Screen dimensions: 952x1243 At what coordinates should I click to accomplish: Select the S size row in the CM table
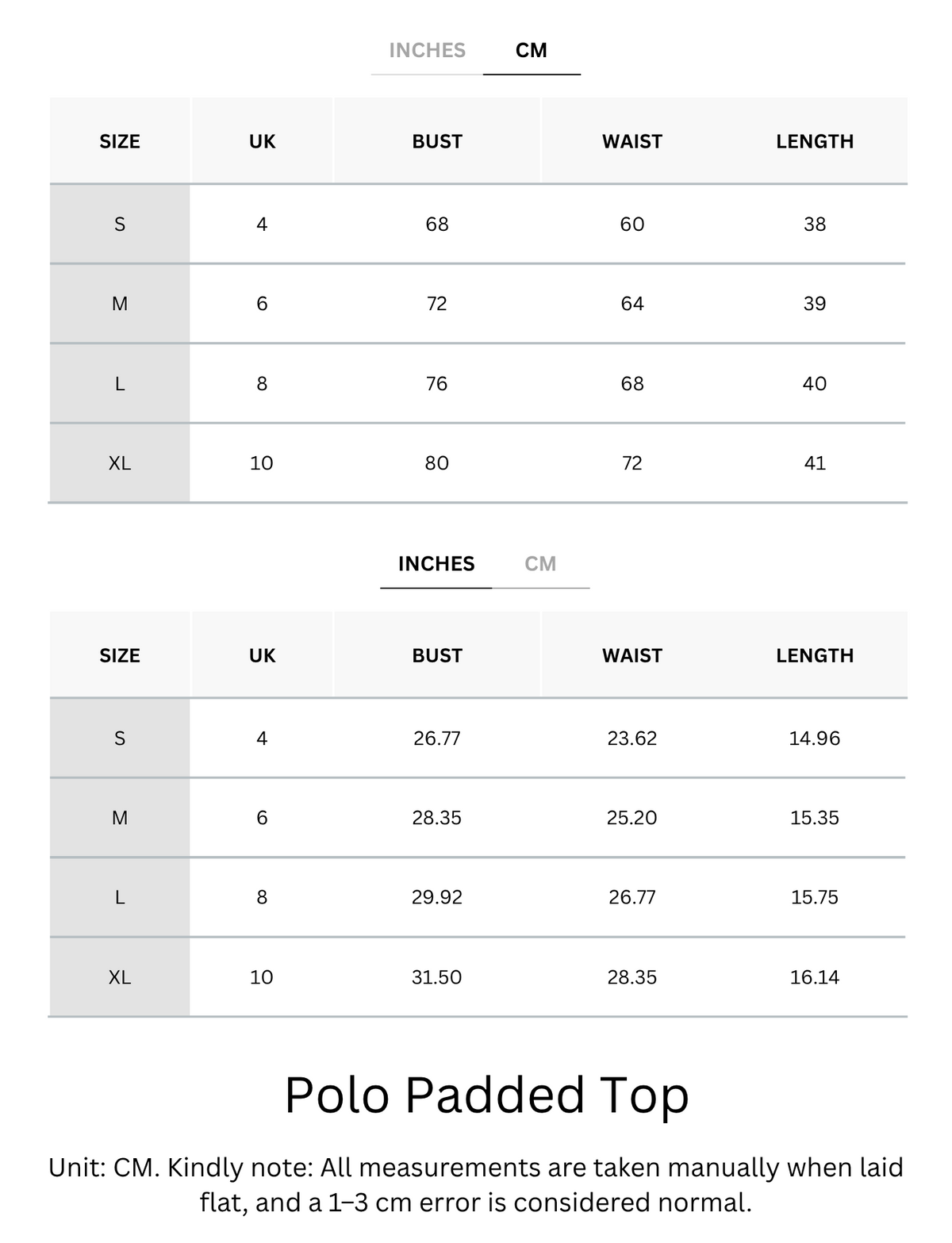(x=478, y=224)
